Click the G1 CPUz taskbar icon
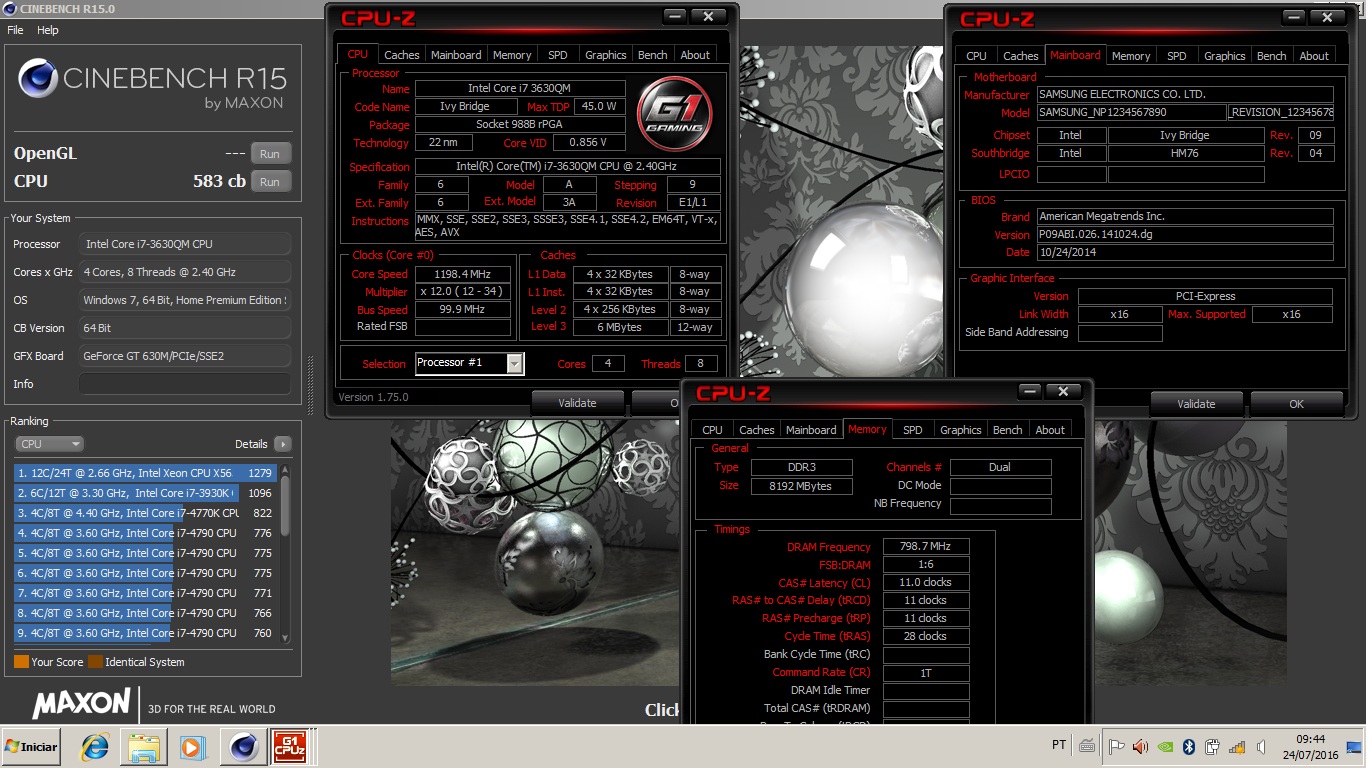 289,746
